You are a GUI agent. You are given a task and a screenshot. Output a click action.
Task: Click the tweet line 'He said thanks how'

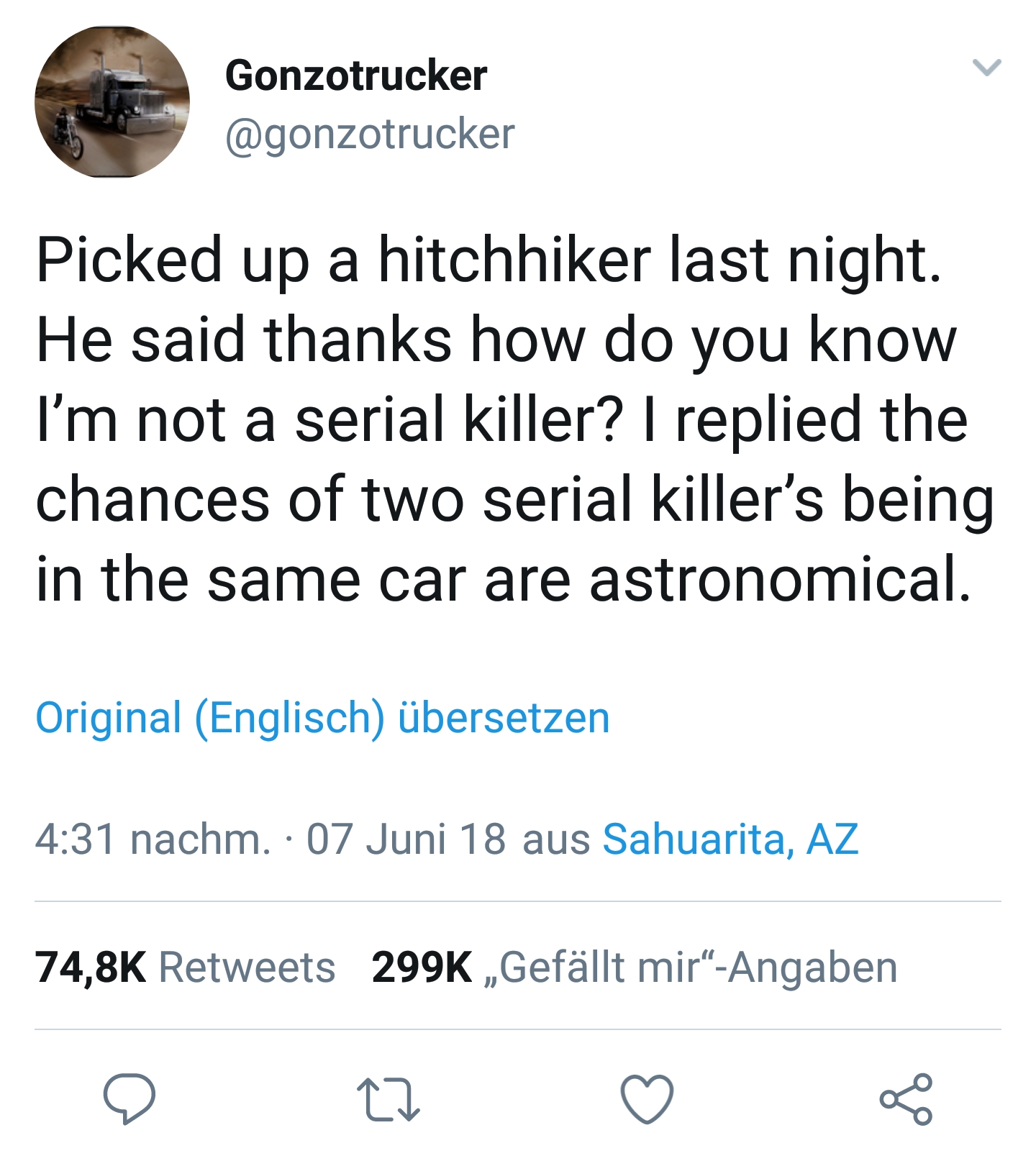click(x=496, y=340)
